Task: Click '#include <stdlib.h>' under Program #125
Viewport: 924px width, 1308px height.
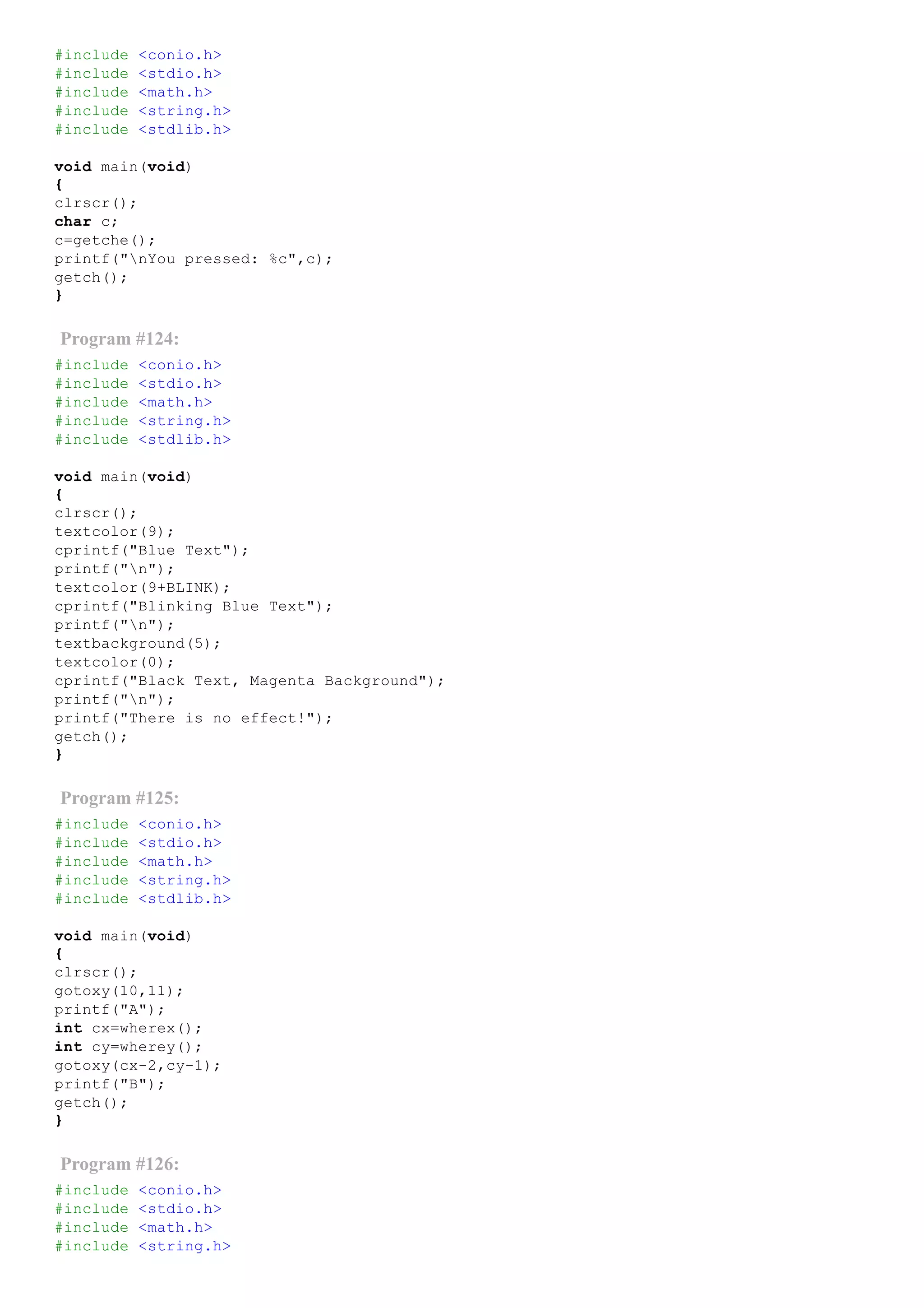Action: [143, 899]
